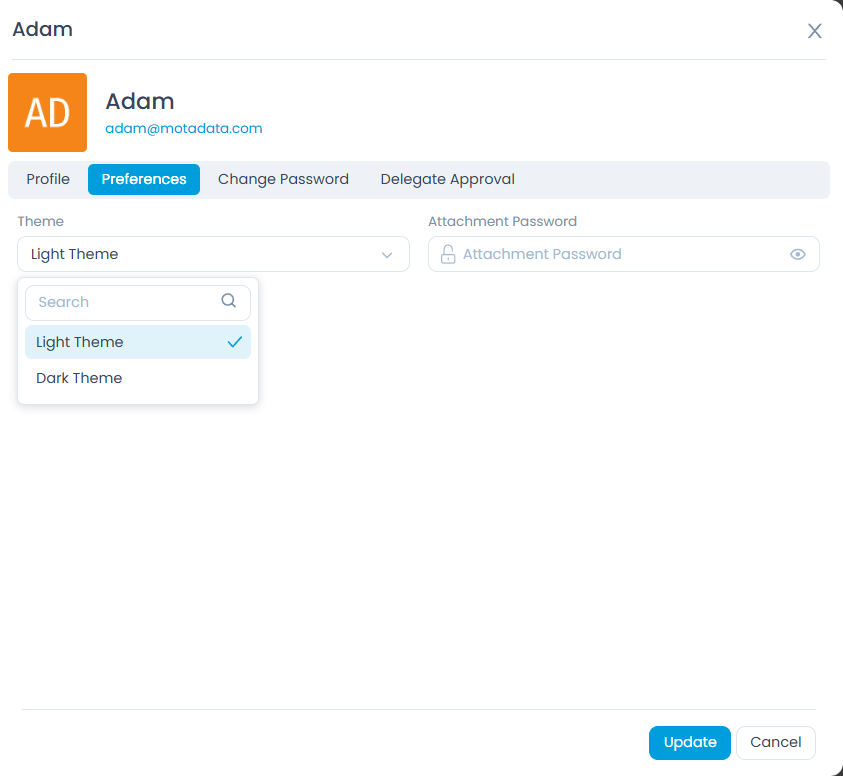Viewport: 843px width, 776px height.
Task: Click the orange AD avatar image
Action: pos(47,112)
